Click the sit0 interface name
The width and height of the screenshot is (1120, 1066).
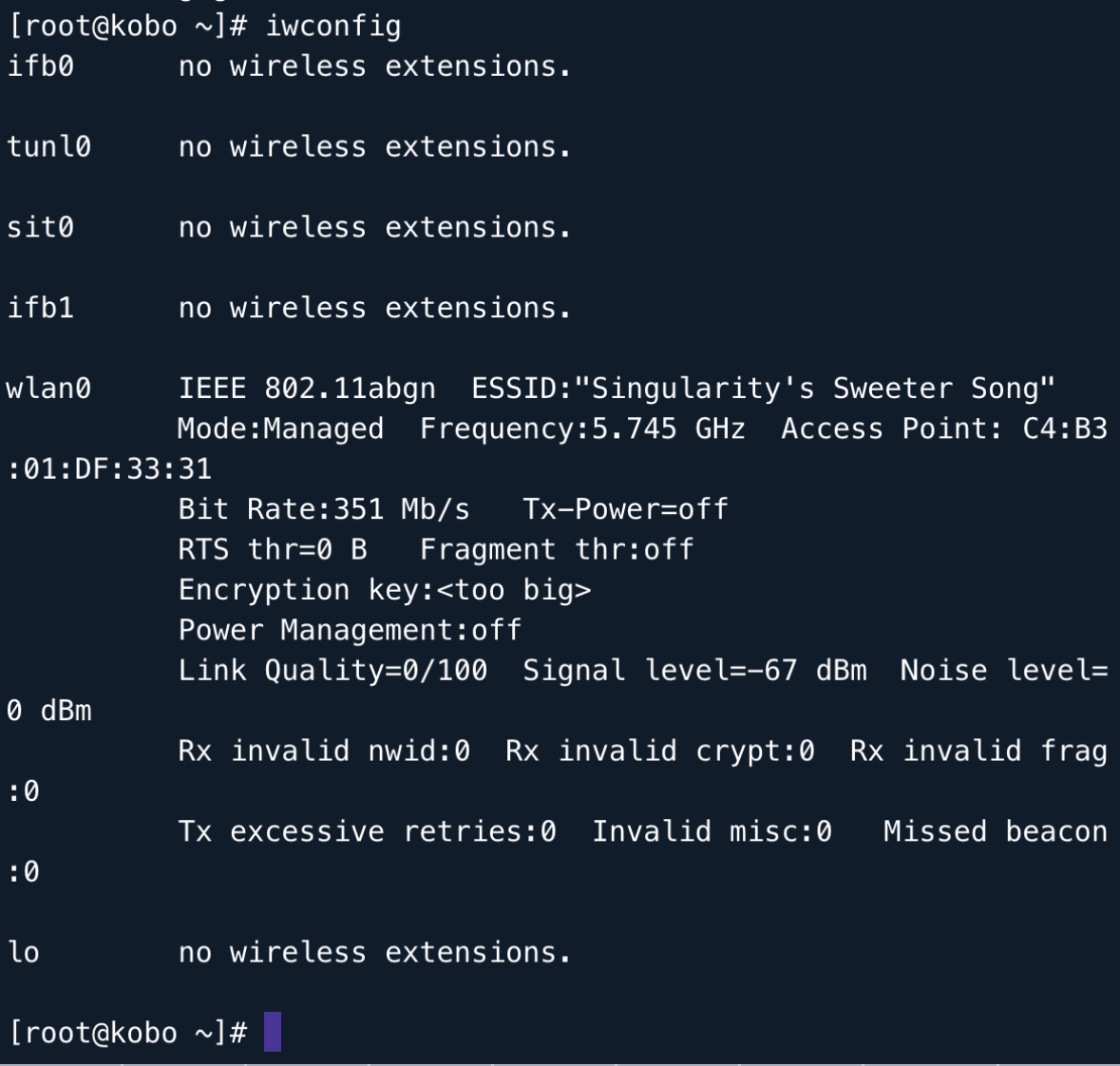click(x=40, y=228)
